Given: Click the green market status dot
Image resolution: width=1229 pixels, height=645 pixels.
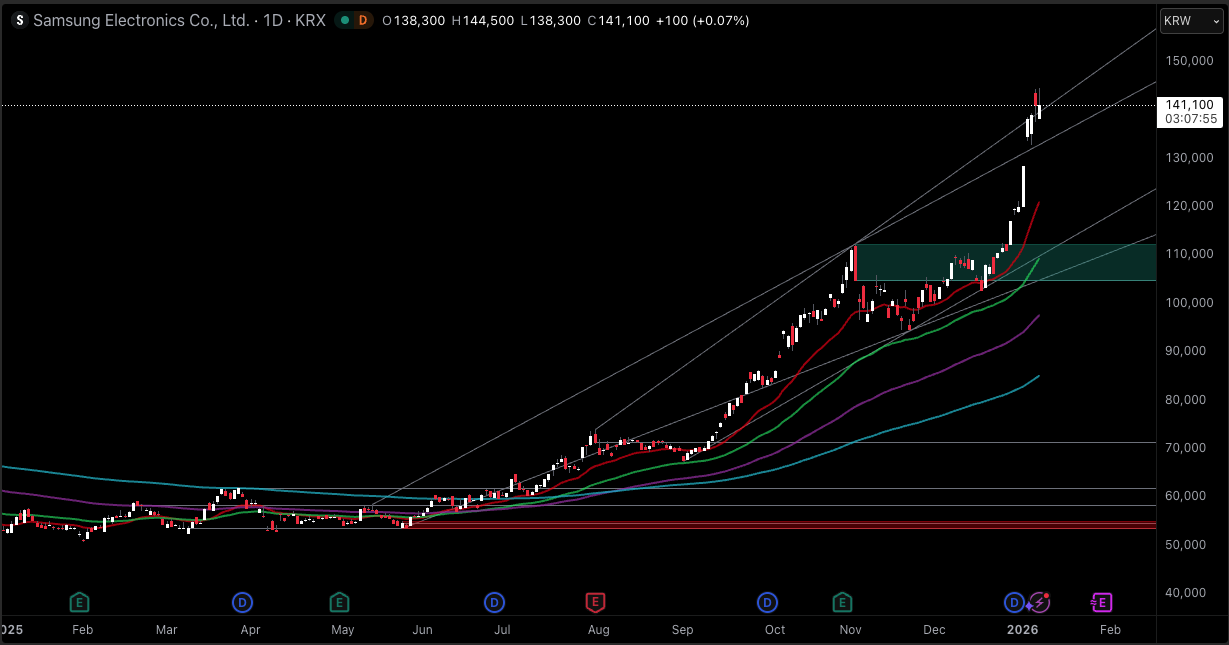Looking at the screenshot, I should pos(344,19).
